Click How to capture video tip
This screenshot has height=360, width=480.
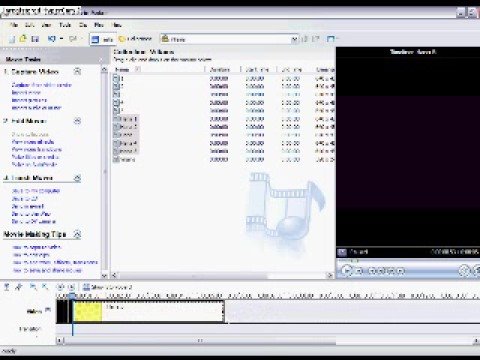click(37, 247)
